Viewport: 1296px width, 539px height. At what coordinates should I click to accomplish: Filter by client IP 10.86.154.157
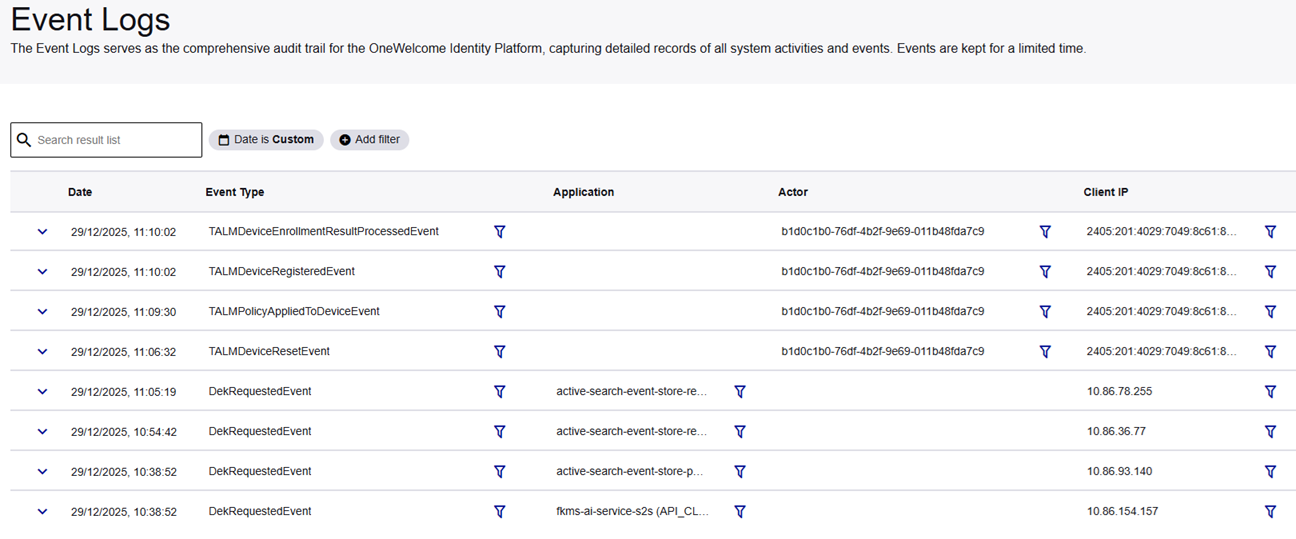click(x=1270, y=511)
